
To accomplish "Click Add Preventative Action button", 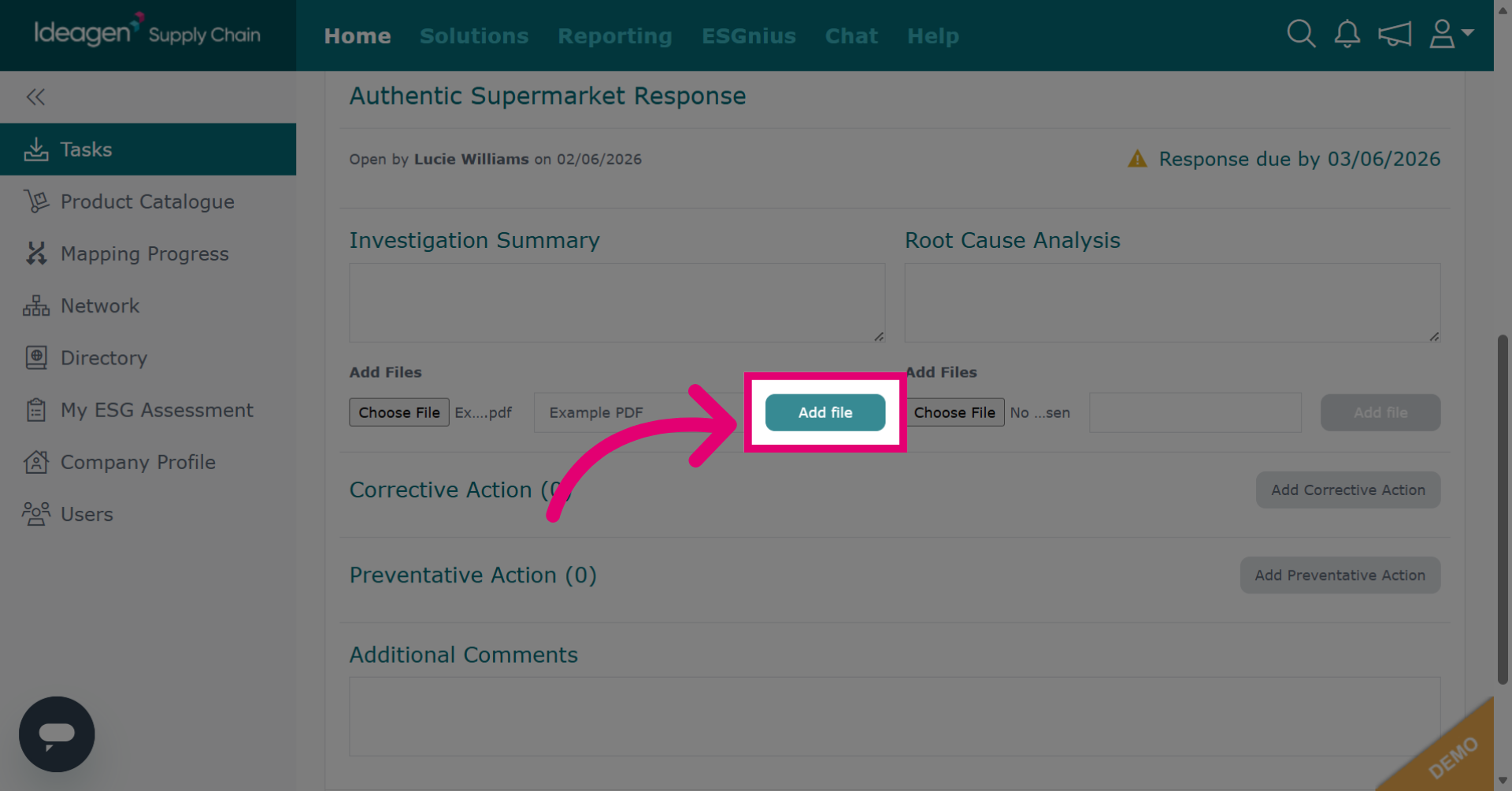I will point(1340,575).
